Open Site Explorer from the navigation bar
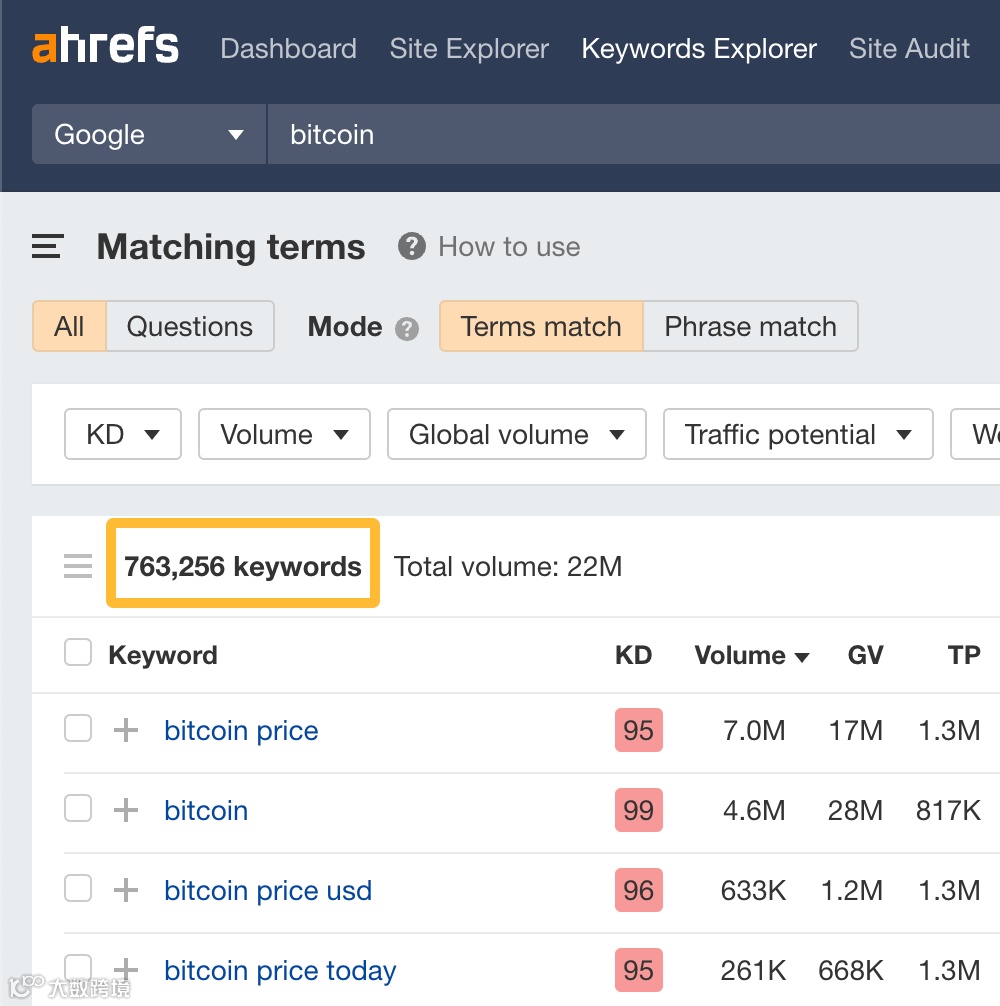 coord(468,48)
